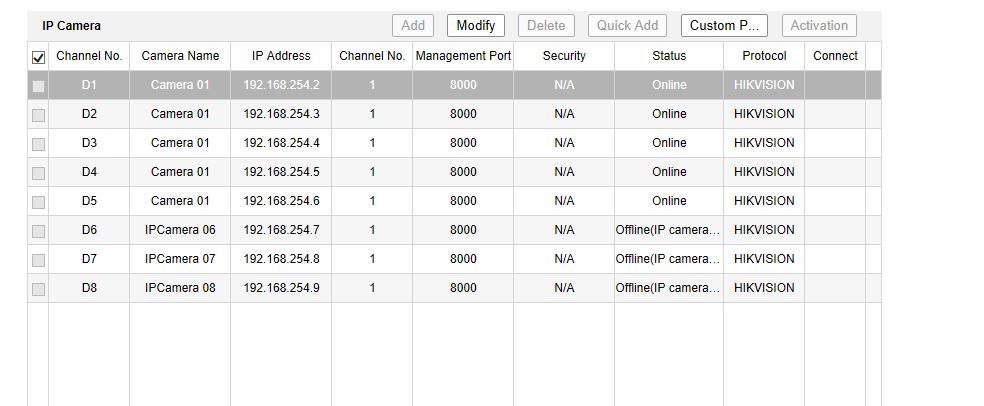Select the D5 channel row
The height and width of the screenshot is (406, 984).
(89, 201)
